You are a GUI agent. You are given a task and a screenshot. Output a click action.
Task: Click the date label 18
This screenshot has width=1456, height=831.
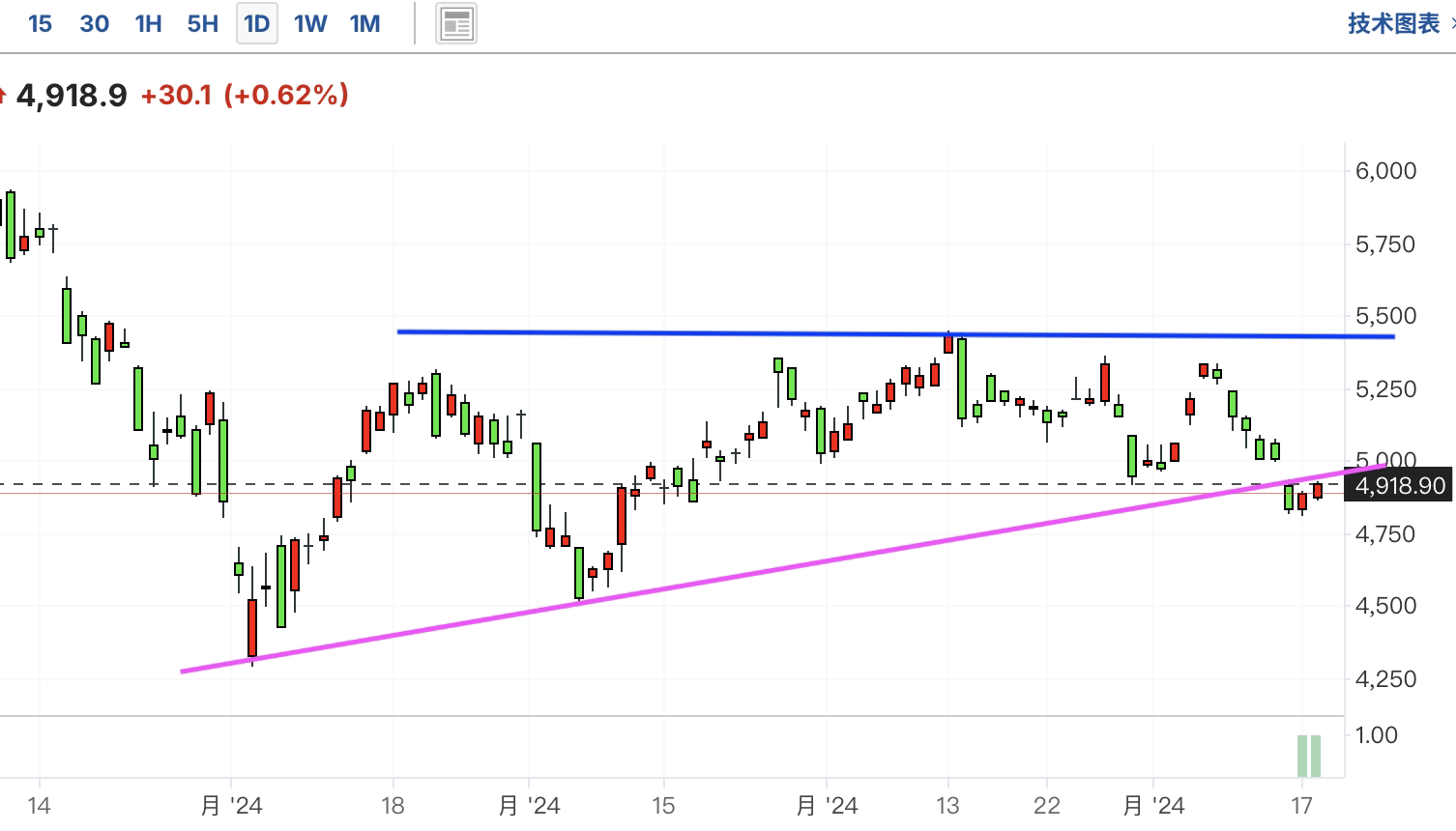click(393, 806)
